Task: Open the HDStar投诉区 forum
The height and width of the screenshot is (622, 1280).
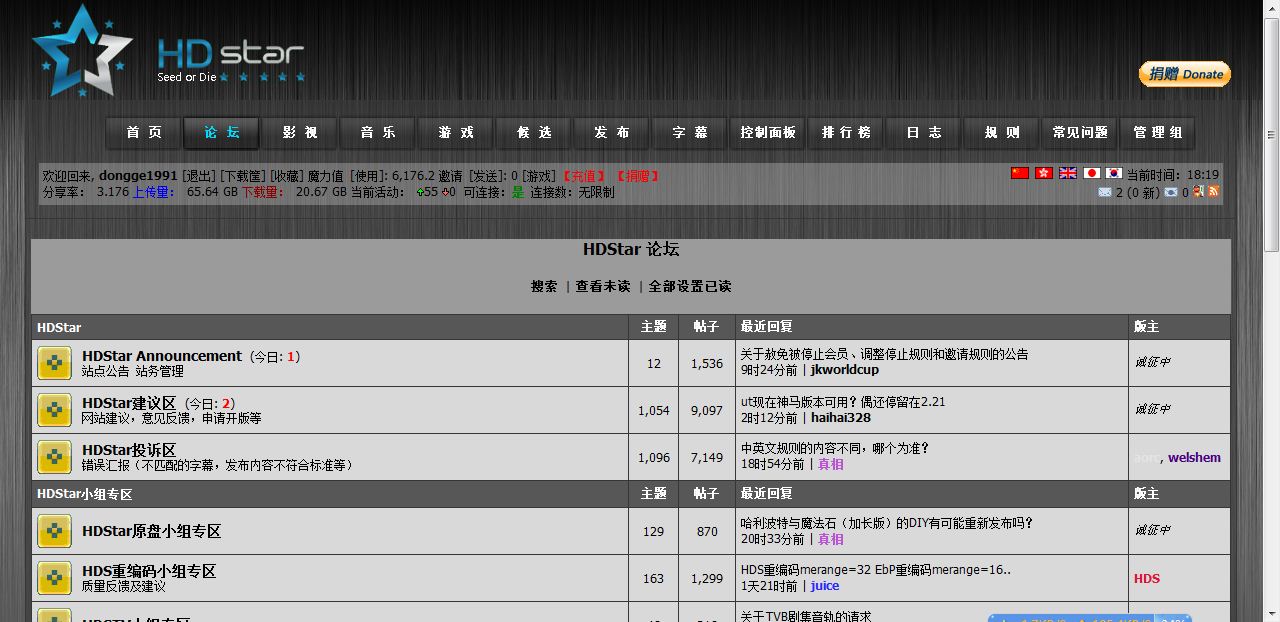Action: coord(129,450)
